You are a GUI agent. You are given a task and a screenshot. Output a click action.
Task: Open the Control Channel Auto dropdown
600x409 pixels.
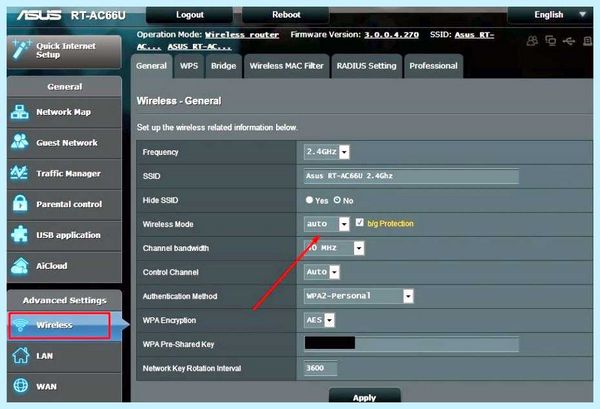click(x=321, y=272)
